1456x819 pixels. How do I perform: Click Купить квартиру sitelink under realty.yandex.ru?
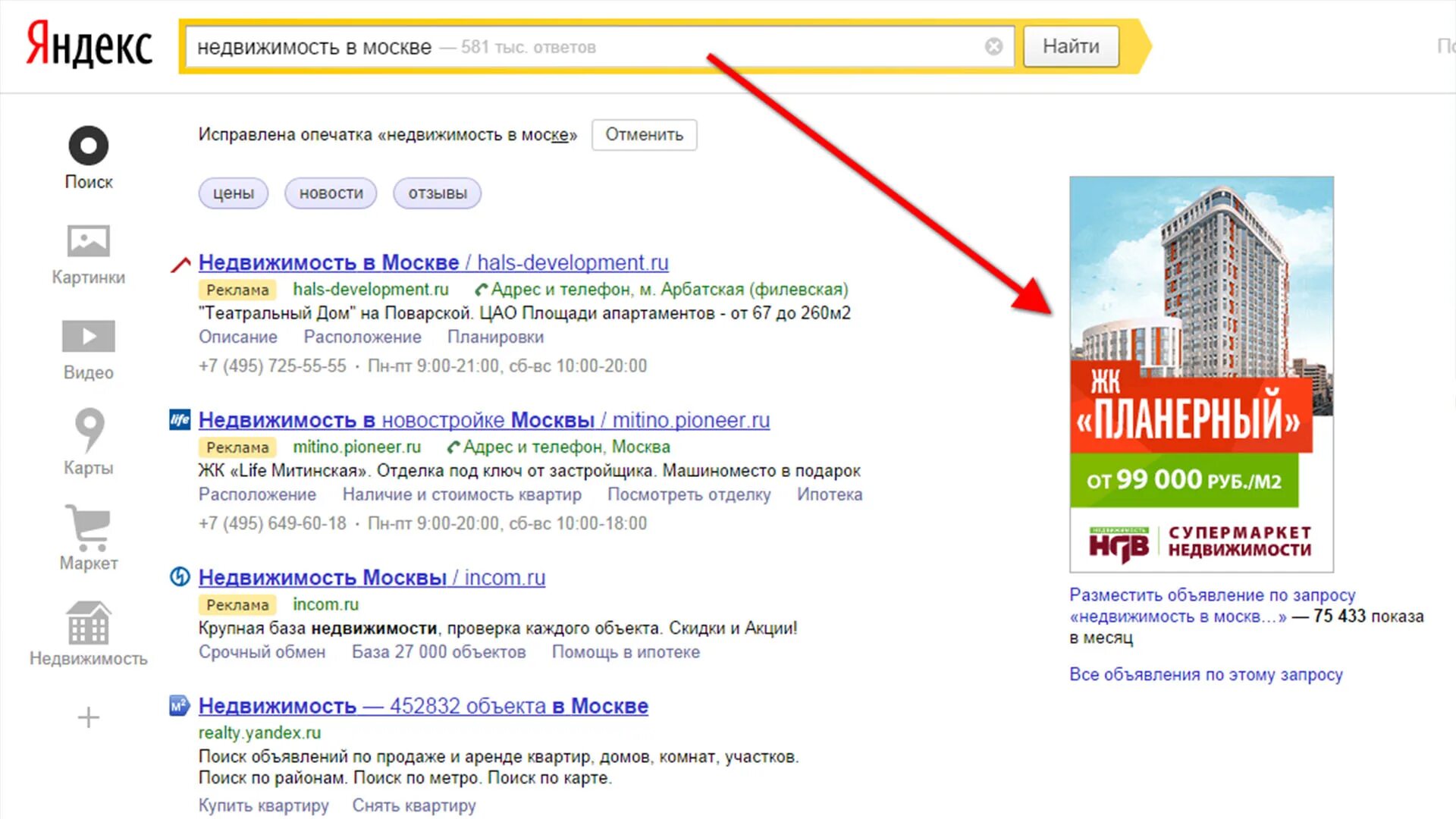point(263,805)
